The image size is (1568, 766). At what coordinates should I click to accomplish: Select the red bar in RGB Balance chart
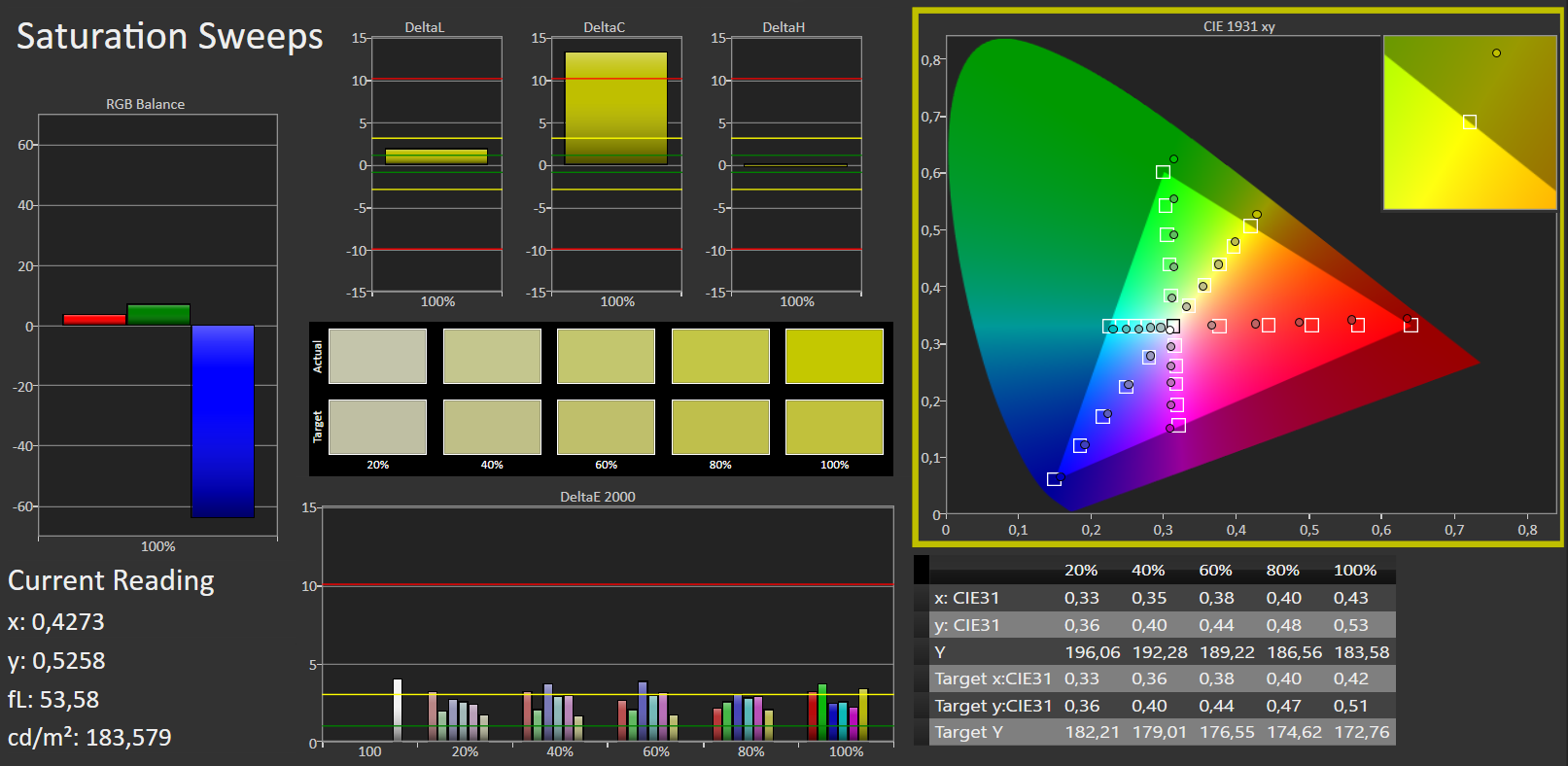(94, 320)
